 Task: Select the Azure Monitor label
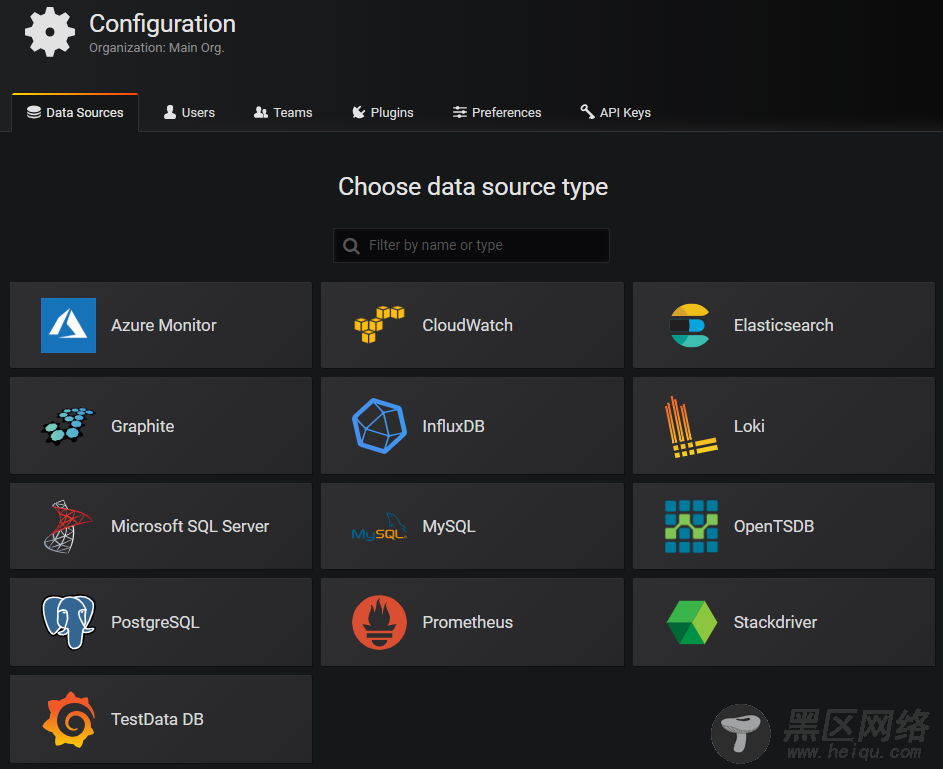click(164, 325)
